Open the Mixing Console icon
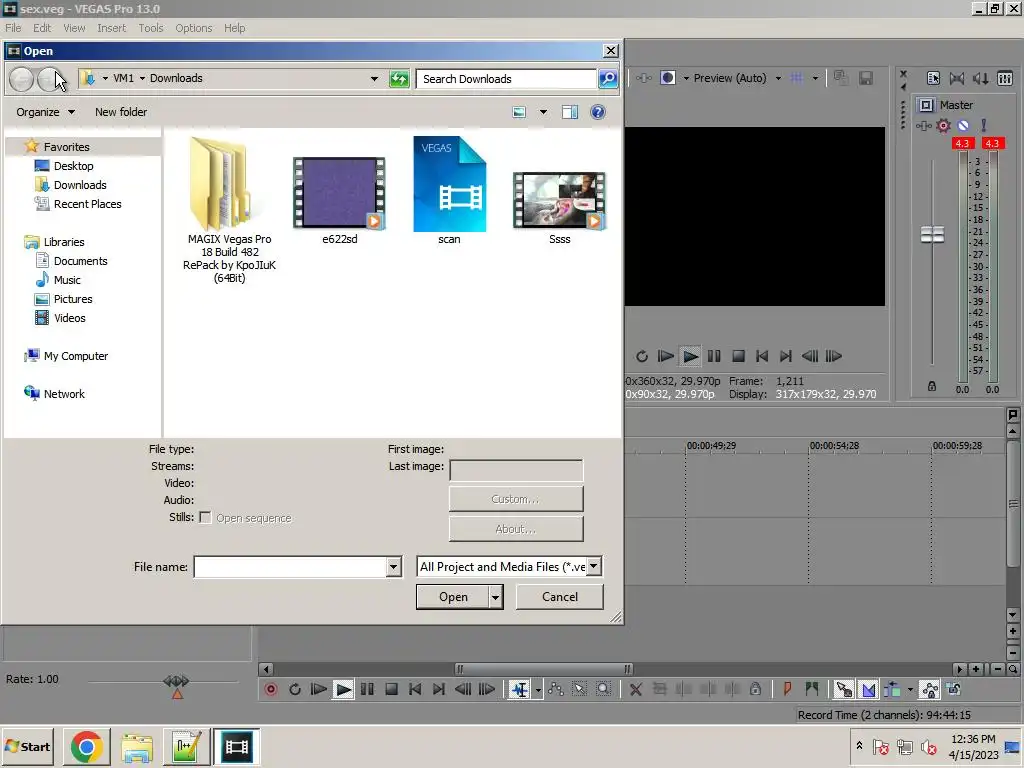The height and width of the screenshot is (768, 1024). 1005,78
